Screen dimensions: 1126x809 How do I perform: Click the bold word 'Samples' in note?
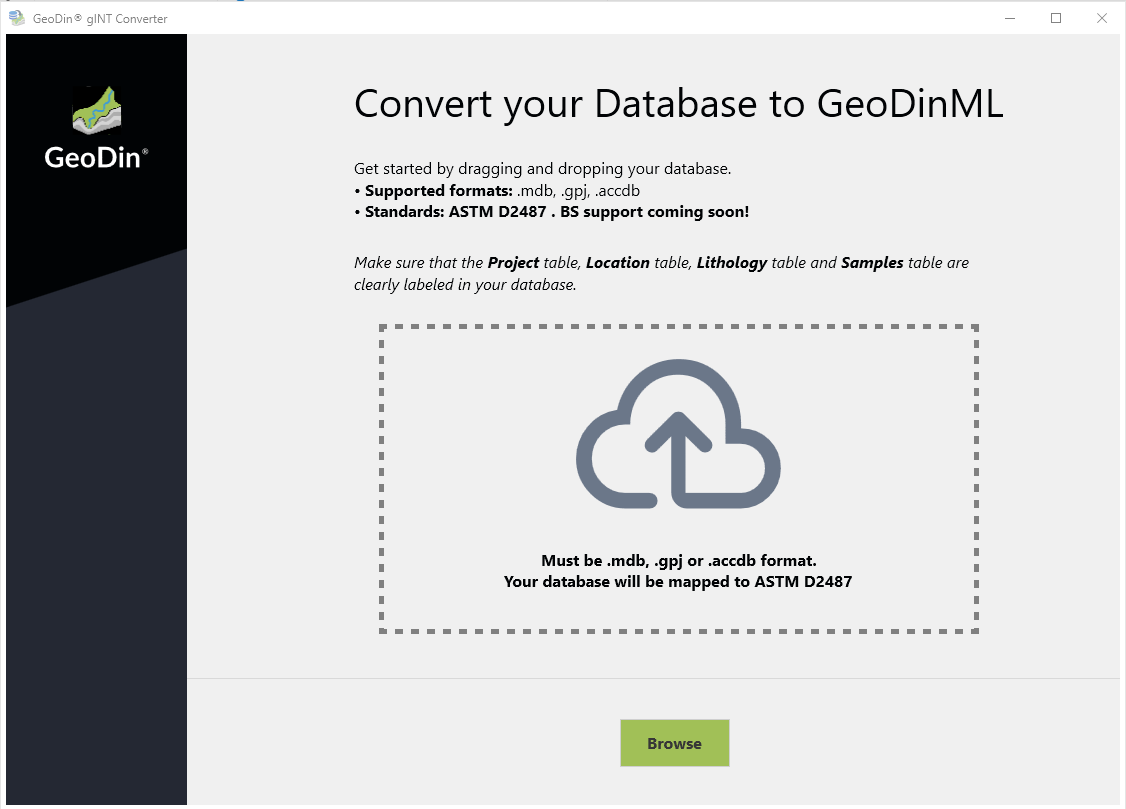coord(872,263)
